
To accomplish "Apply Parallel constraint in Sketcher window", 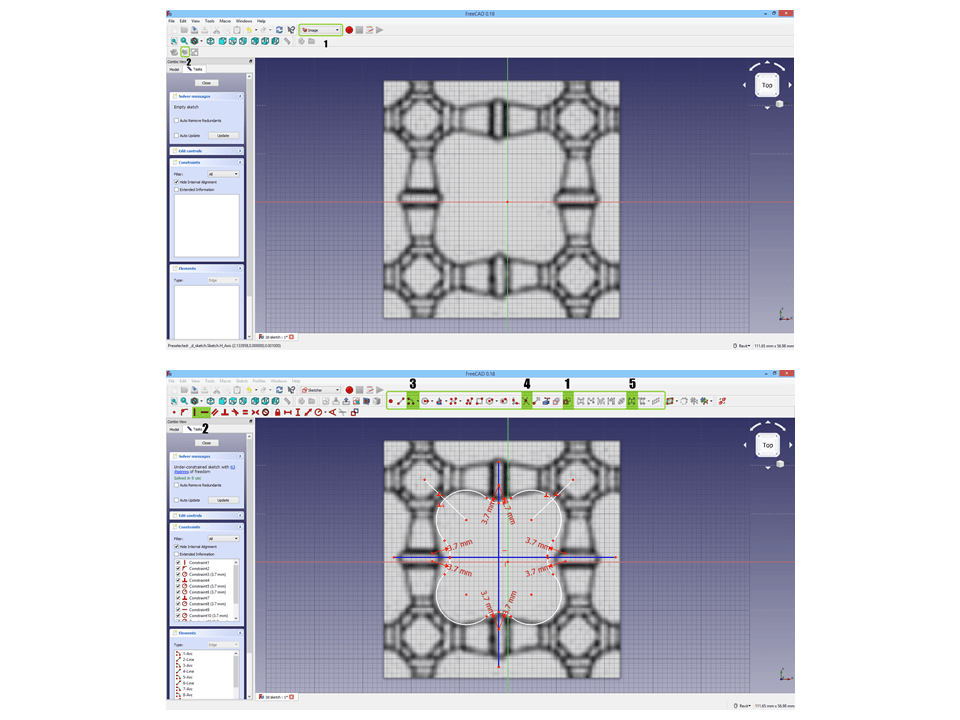I will 215,412.
